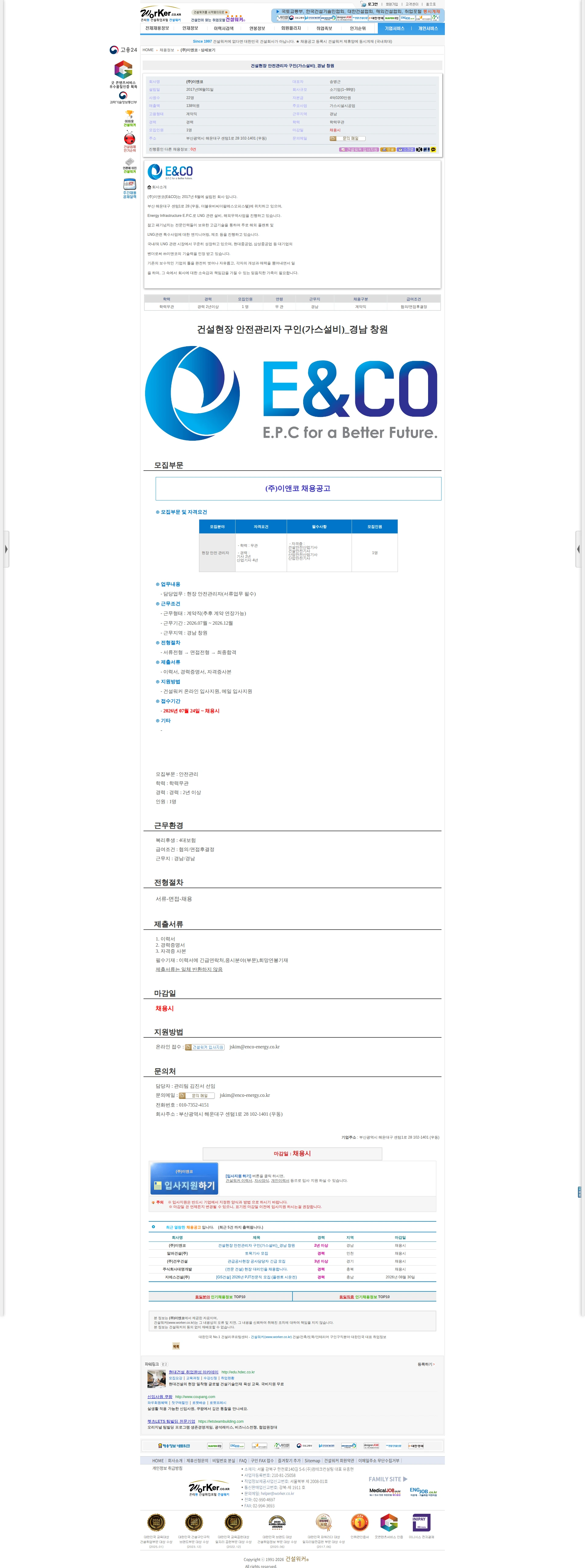Click the 2024 대한민국 교육대상 award badge
The width and height of the screenshot is (585, 1568).
point(156,1522)
